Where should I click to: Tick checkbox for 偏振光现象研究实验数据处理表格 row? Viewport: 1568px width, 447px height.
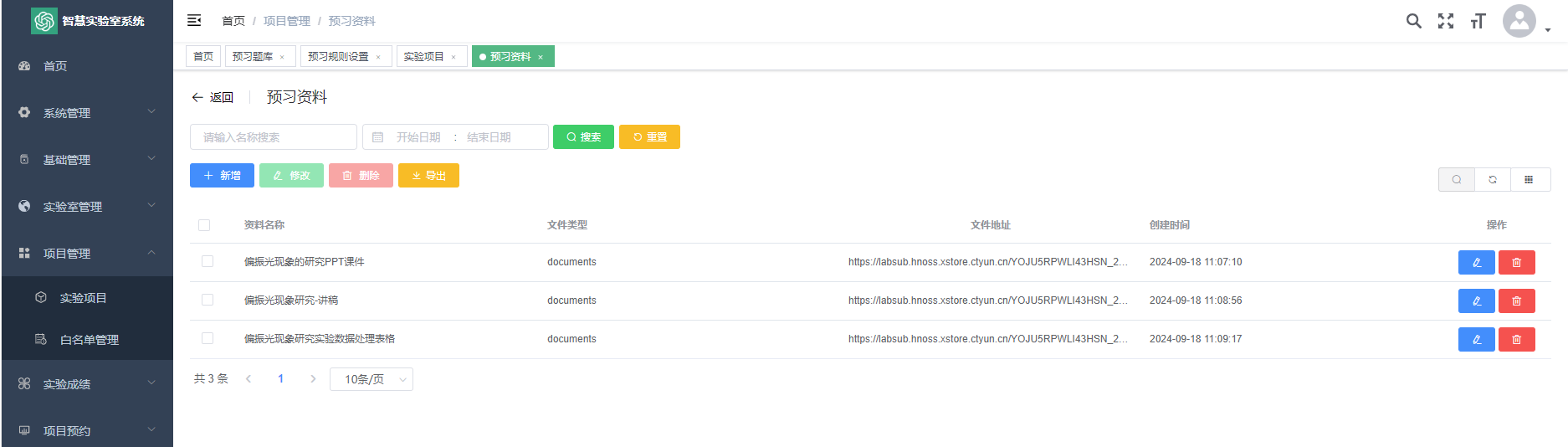point(208,339)
